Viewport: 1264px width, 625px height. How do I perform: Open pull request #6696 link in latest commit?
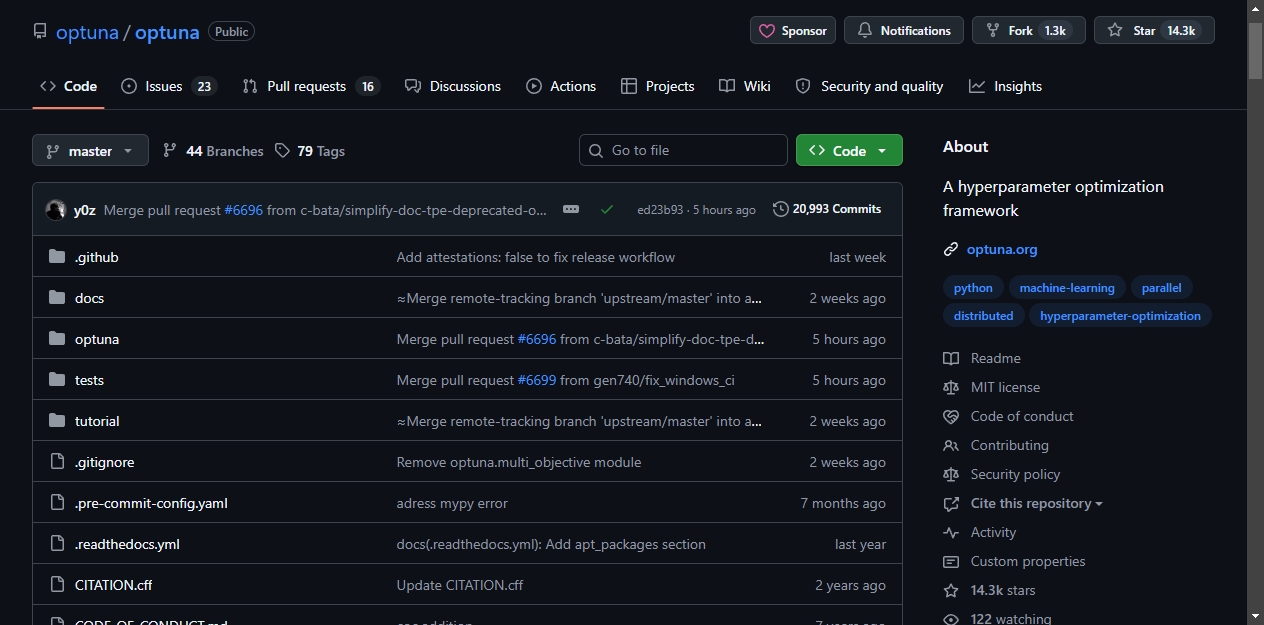(x=243, y=210)
